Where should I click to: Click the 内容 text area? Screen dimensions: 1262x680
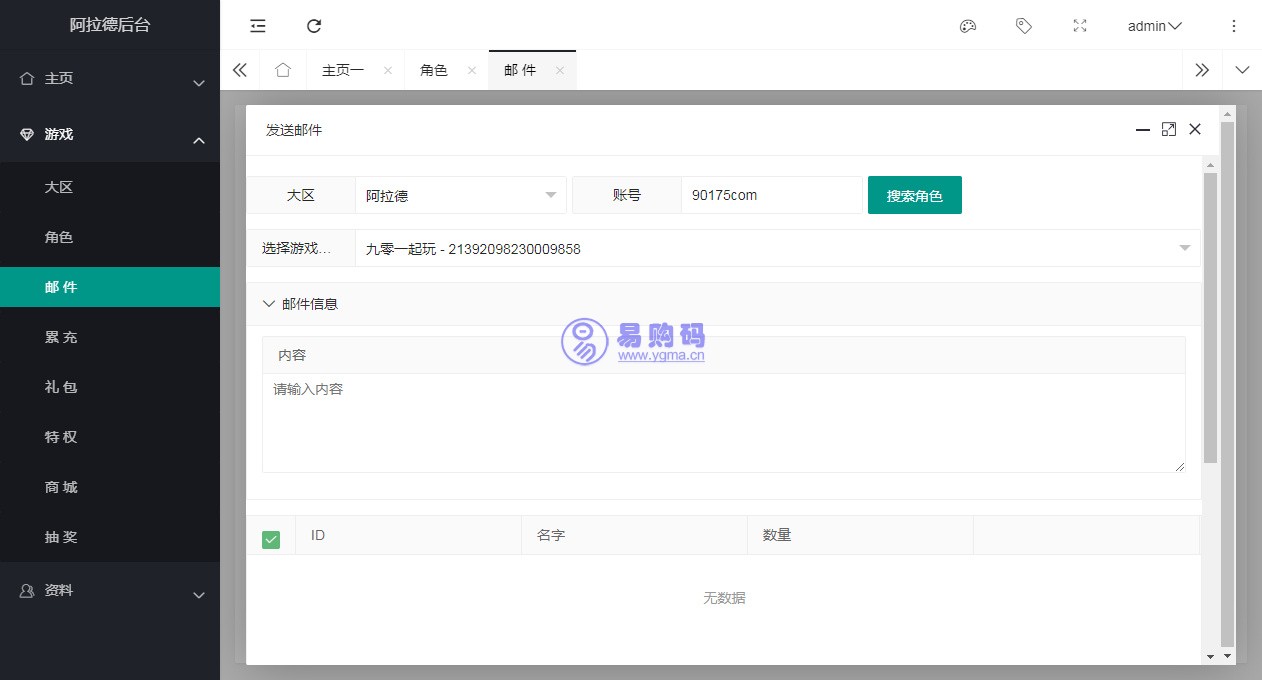click(x=723, y=422)
